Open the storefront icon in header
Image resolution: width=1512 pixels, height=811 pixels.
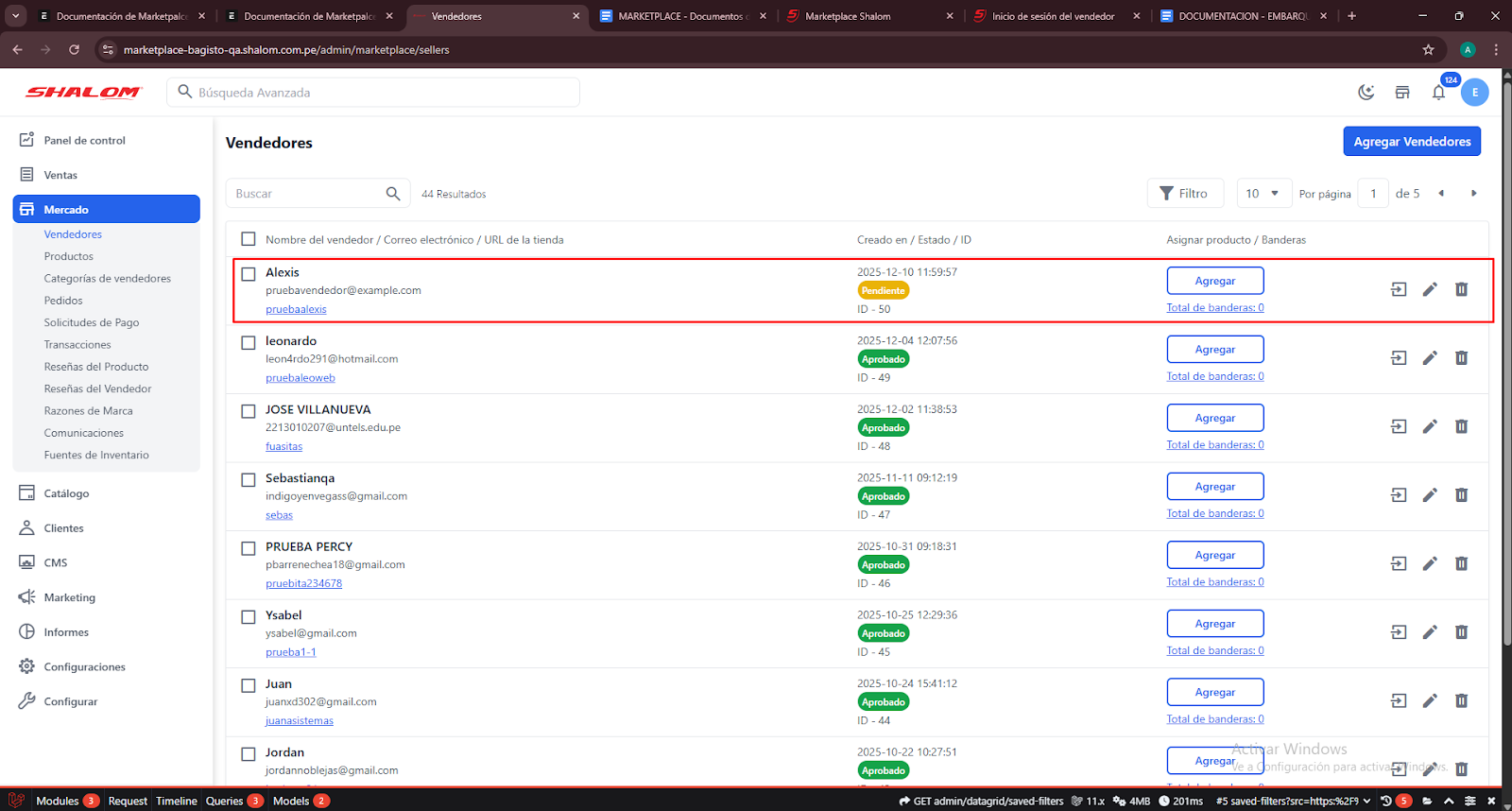[1402, 93]
